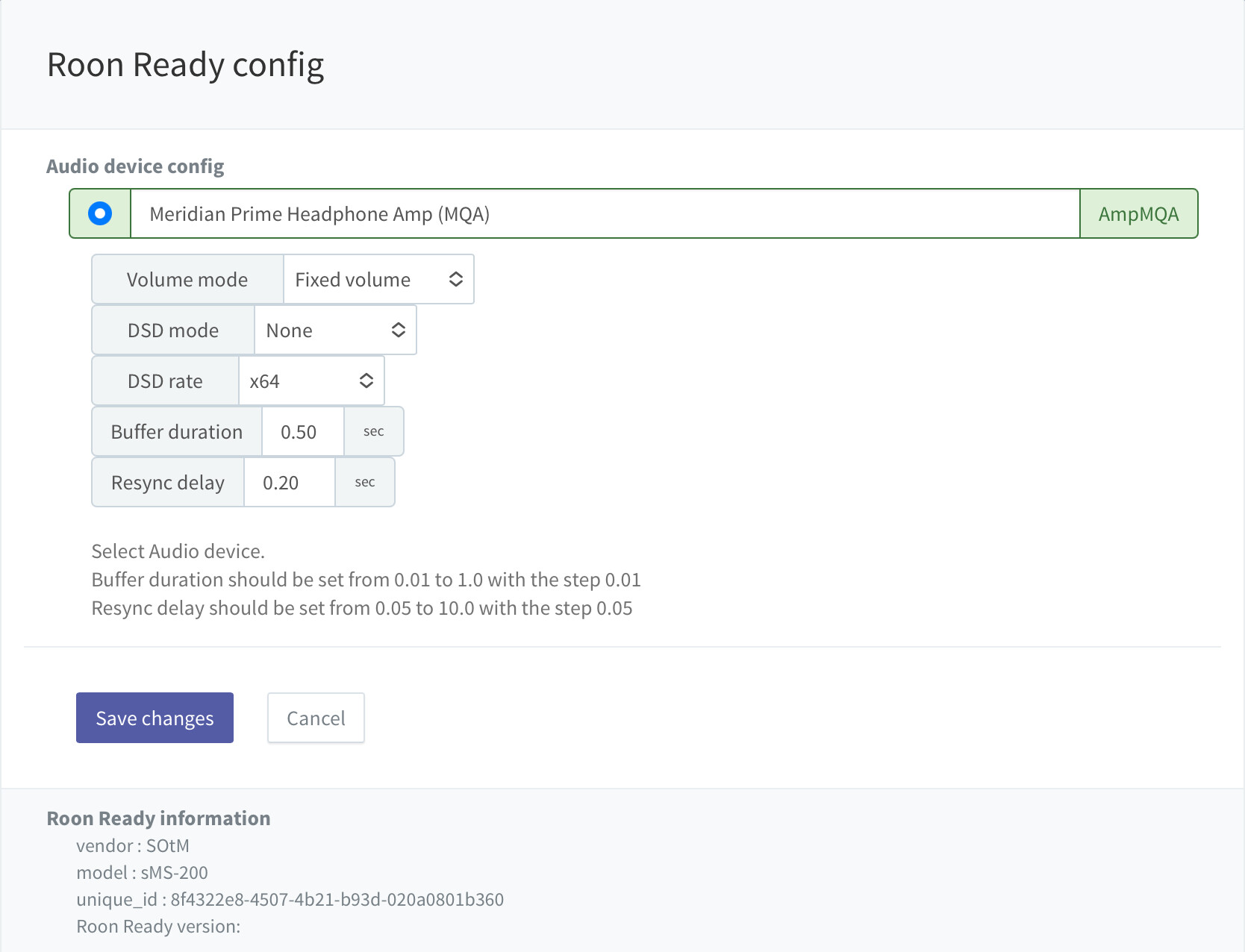Click the DSD rate label

tap(165, 381)
